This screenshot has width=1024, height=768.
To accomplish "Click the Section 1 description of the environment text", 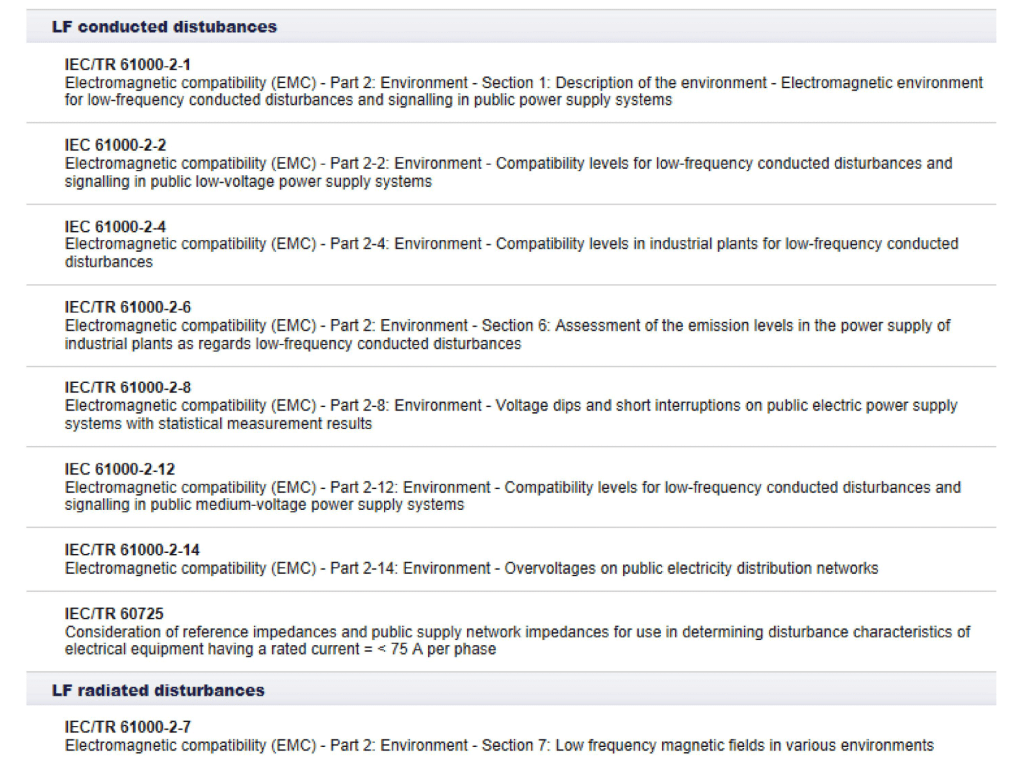I will [x=523, y=92].
